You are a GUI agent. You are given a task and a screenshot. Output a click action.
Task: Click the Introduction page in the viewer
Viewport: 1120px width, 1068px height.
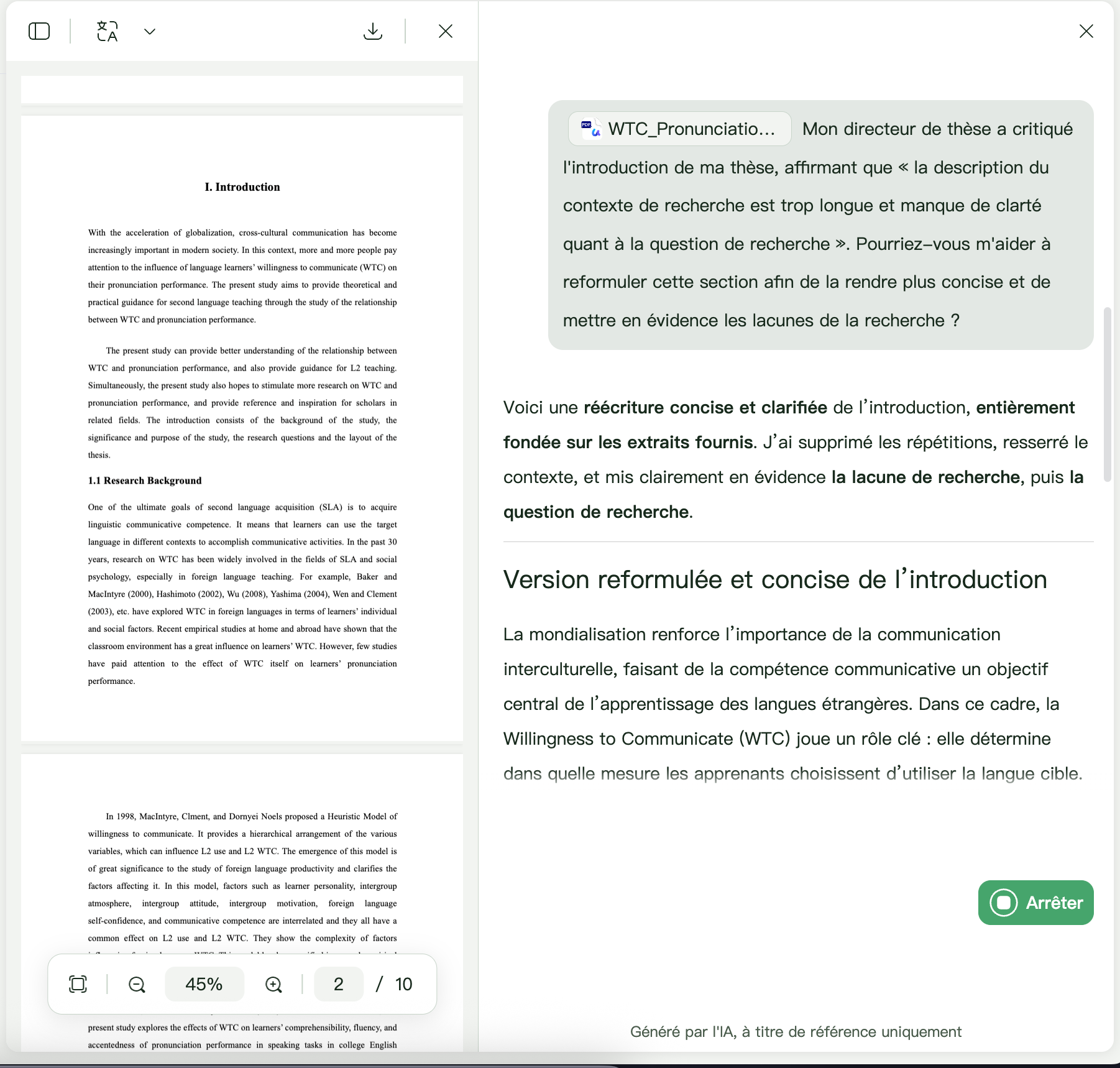pyautogui.click(x=242, y=435)
